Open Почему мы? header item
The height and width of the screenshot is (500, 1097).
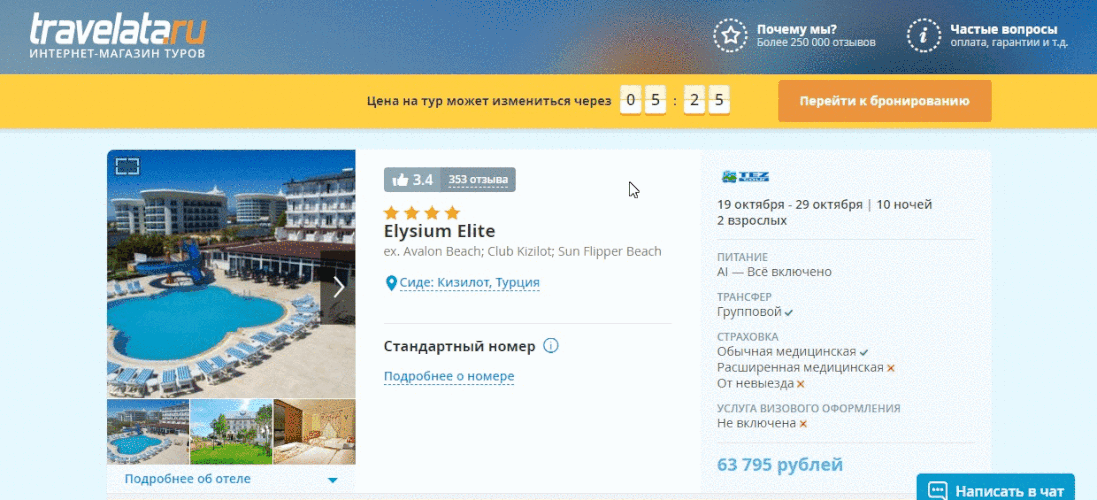click(x=794, y=36)
